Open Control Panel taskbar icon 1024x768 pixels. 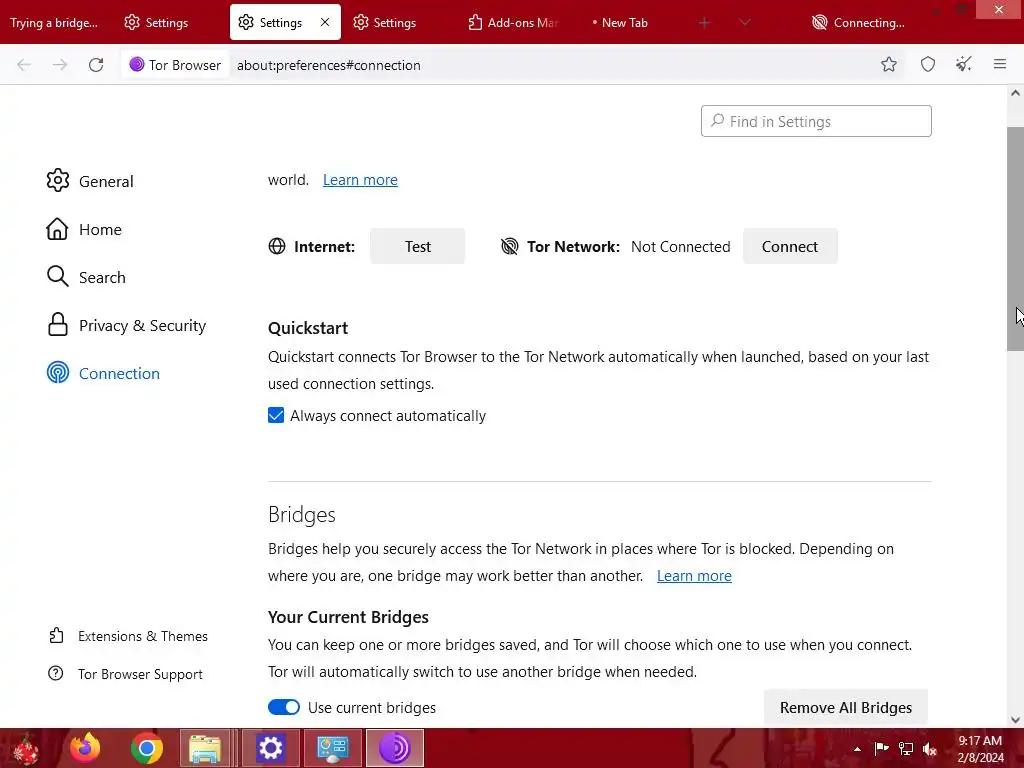pos(332,748)
